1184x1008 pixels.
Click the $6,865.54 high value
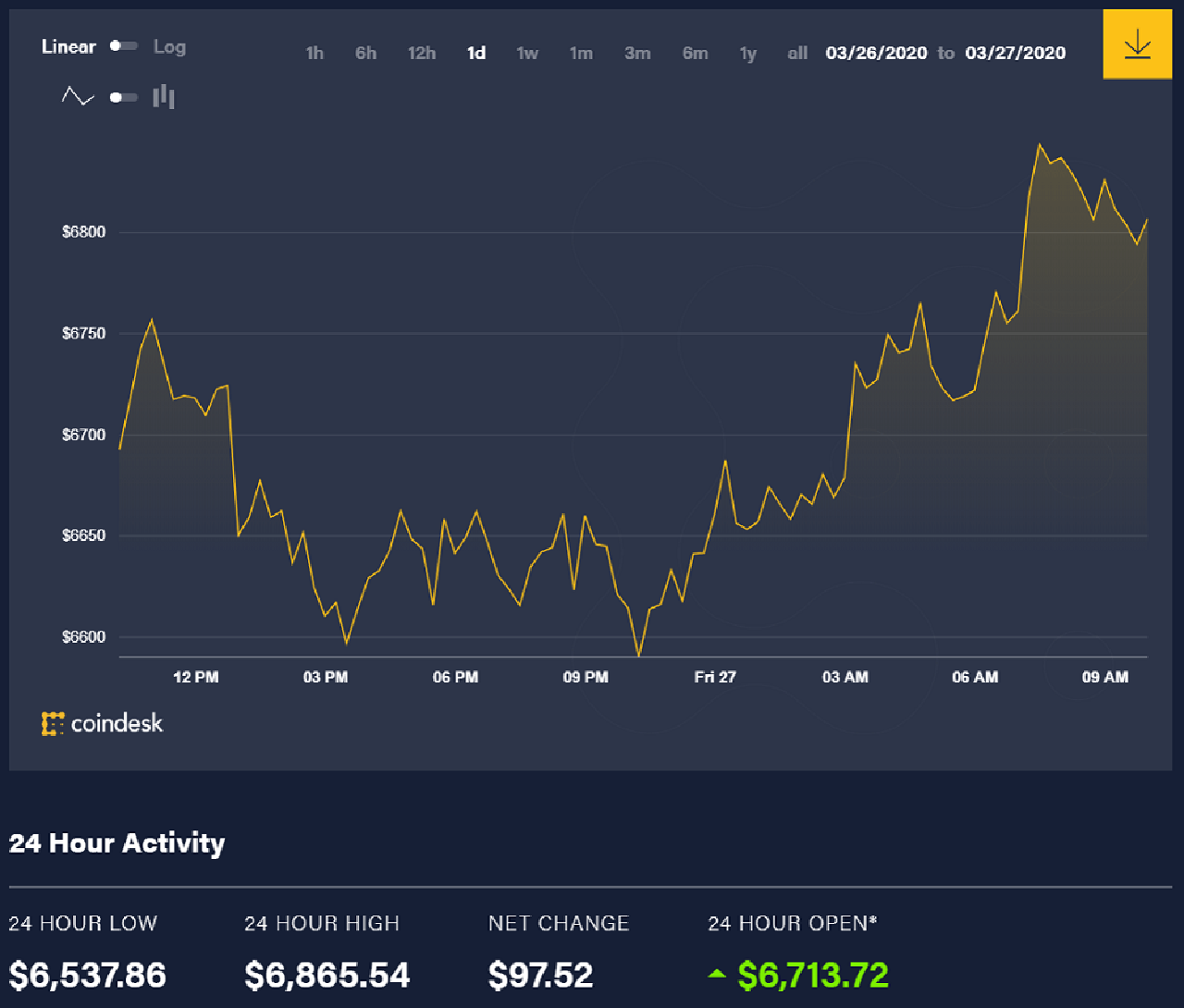327,975
